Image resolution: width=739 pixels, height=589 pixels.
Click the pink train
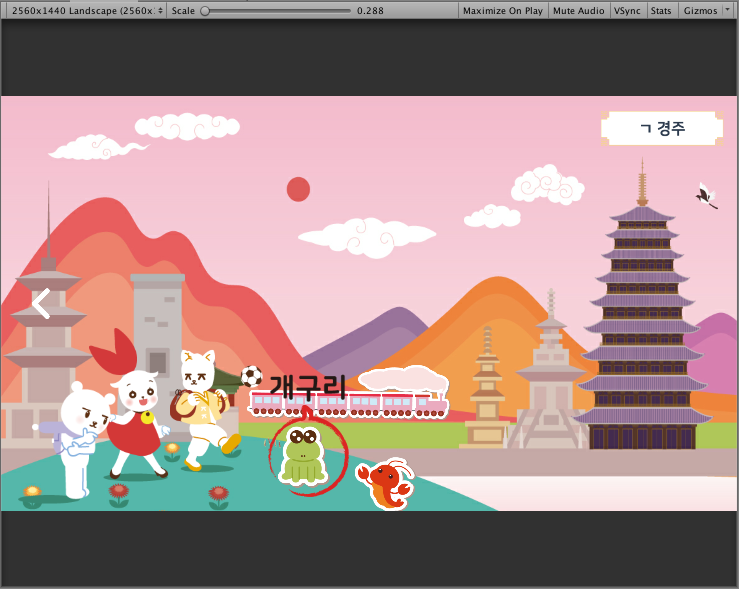349,404
